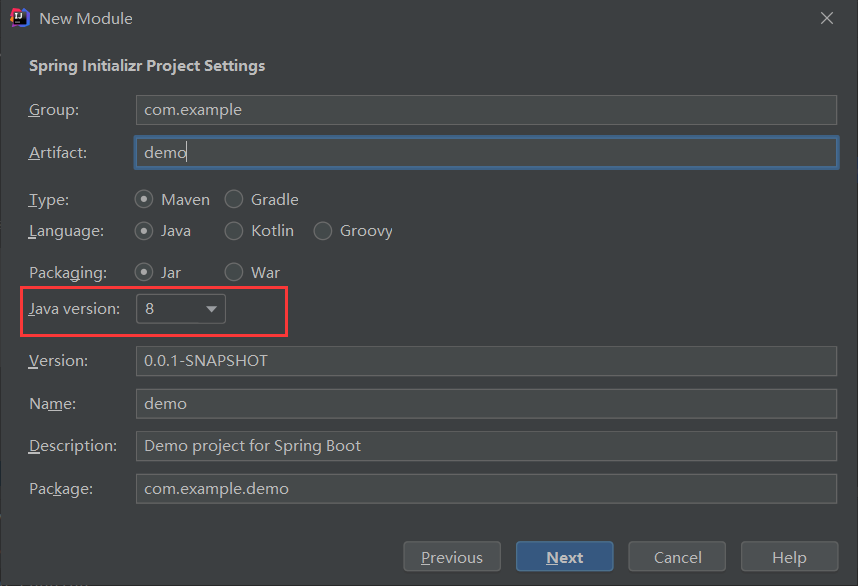Viewport: 858px width, 586px height.
Task: Open the Java version dropdown
Action: (181, 309)
